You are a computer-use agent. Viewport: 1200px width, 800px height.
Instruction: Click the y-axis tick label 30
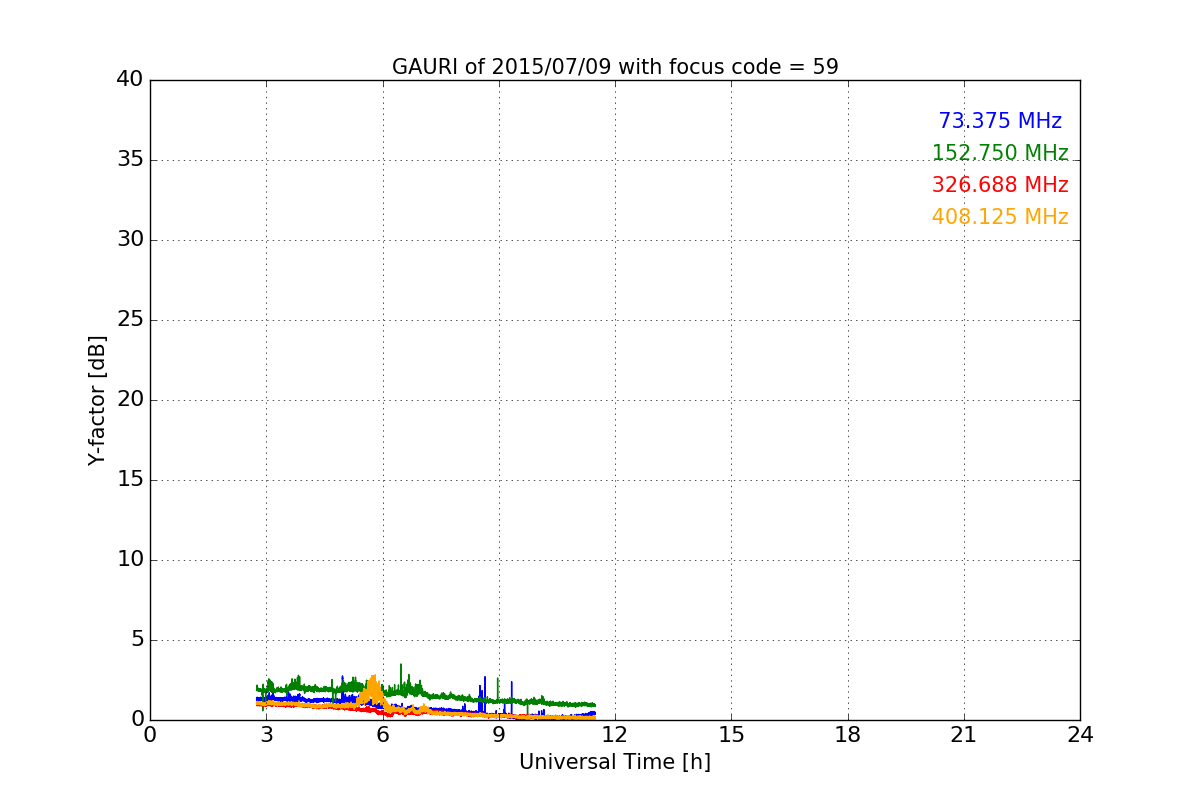pyautogui.click(x=130, y=240)
